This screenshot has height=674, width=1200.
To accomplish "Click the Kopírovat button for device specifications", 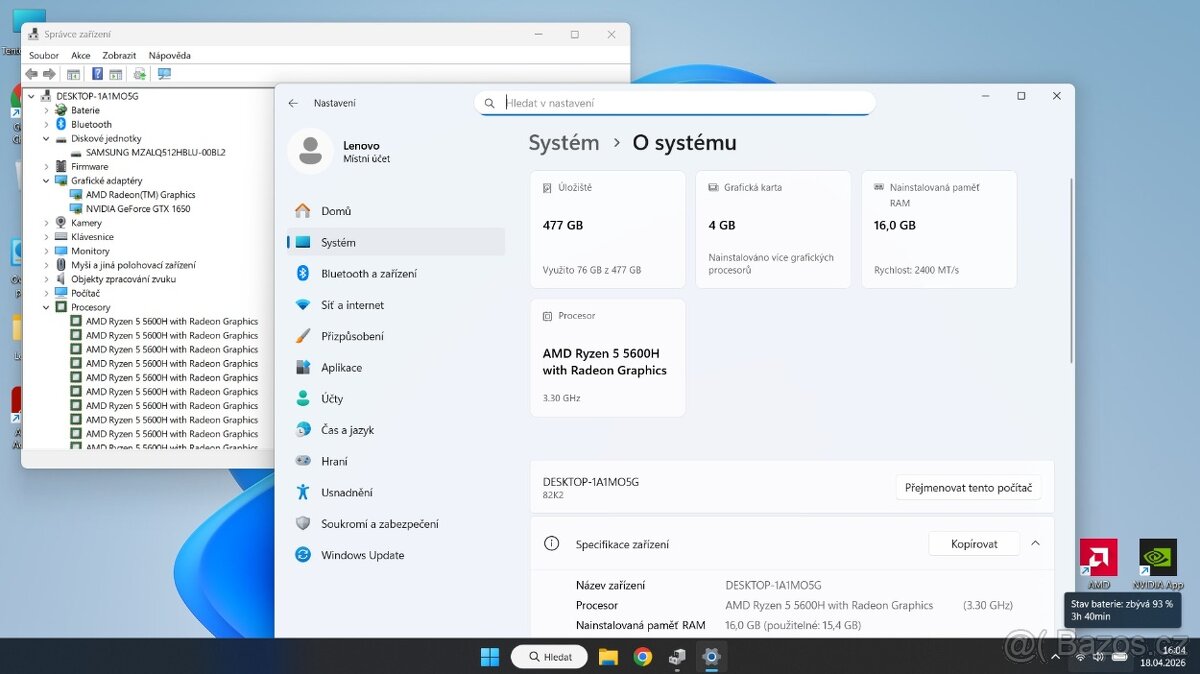I will [974, 544].
